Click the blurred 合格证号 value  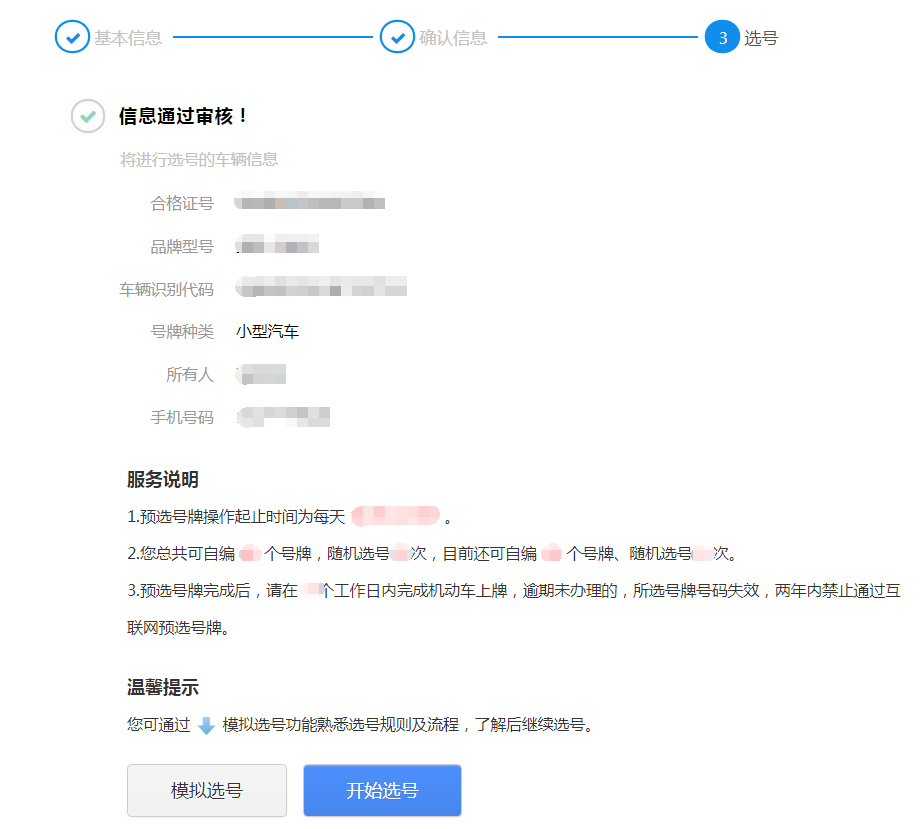pyautogui.click(x=310, y=203)
